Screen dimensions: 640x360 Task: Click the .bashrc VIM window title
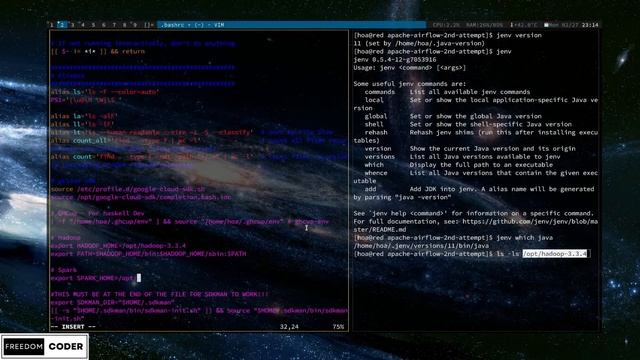tap(193, 25)
